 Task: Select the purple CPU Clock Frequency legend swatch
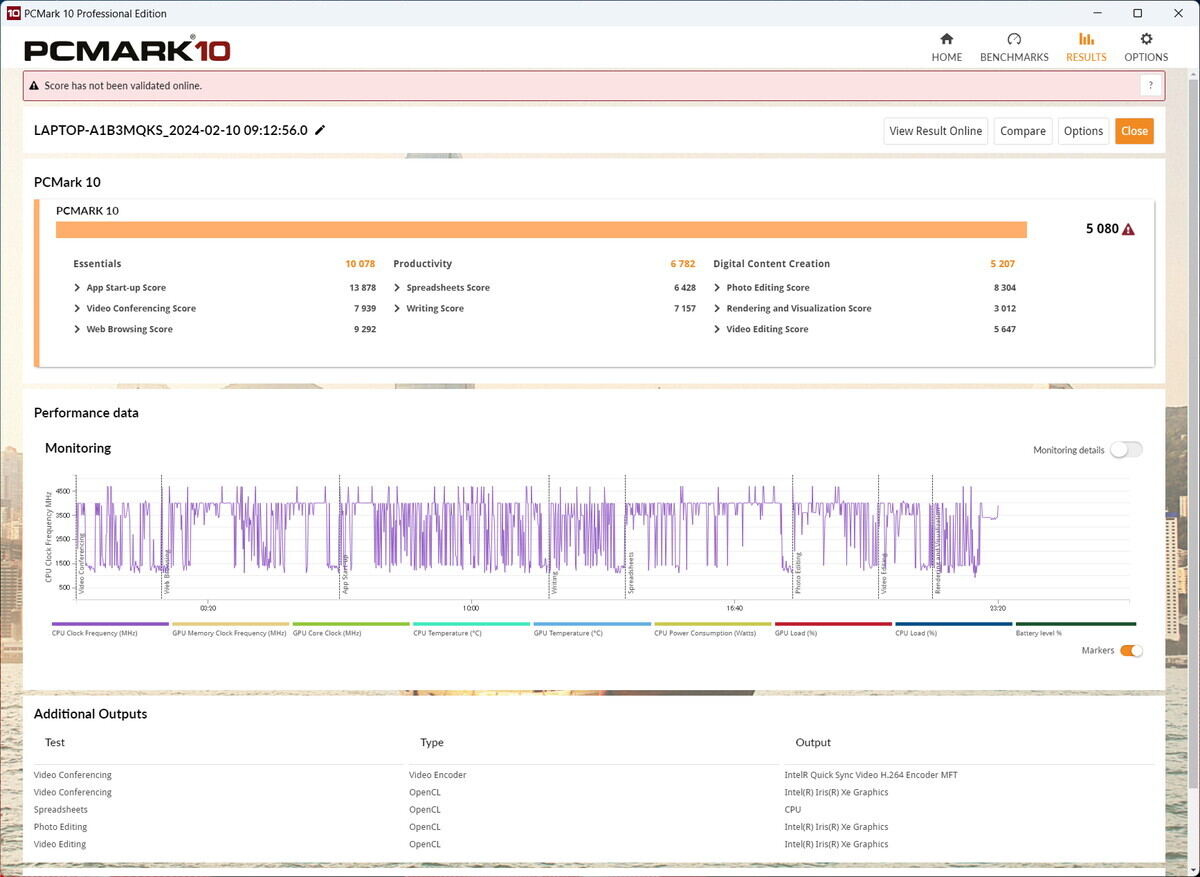(x=110, y=624)
